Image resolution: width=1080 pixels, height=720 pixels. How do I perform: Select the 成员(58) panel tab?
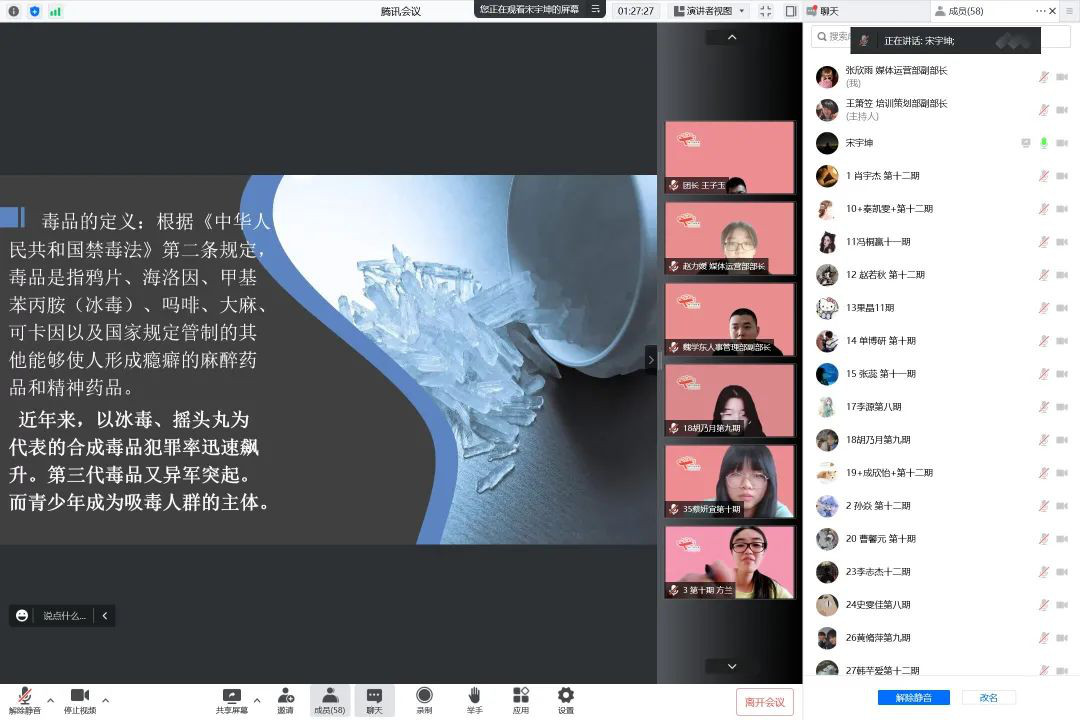click(965, 11)
